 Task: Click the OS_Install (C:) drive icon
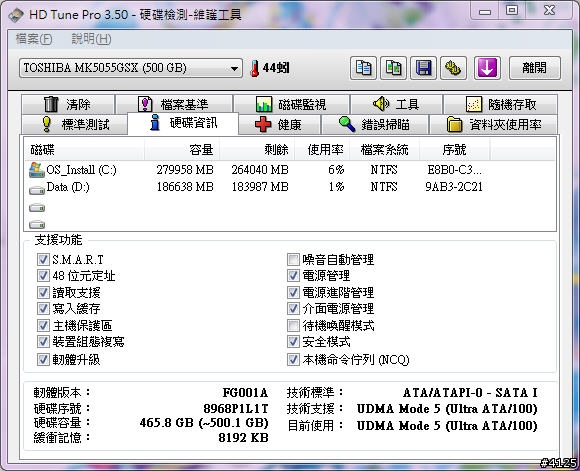click(x=36, y=170)
